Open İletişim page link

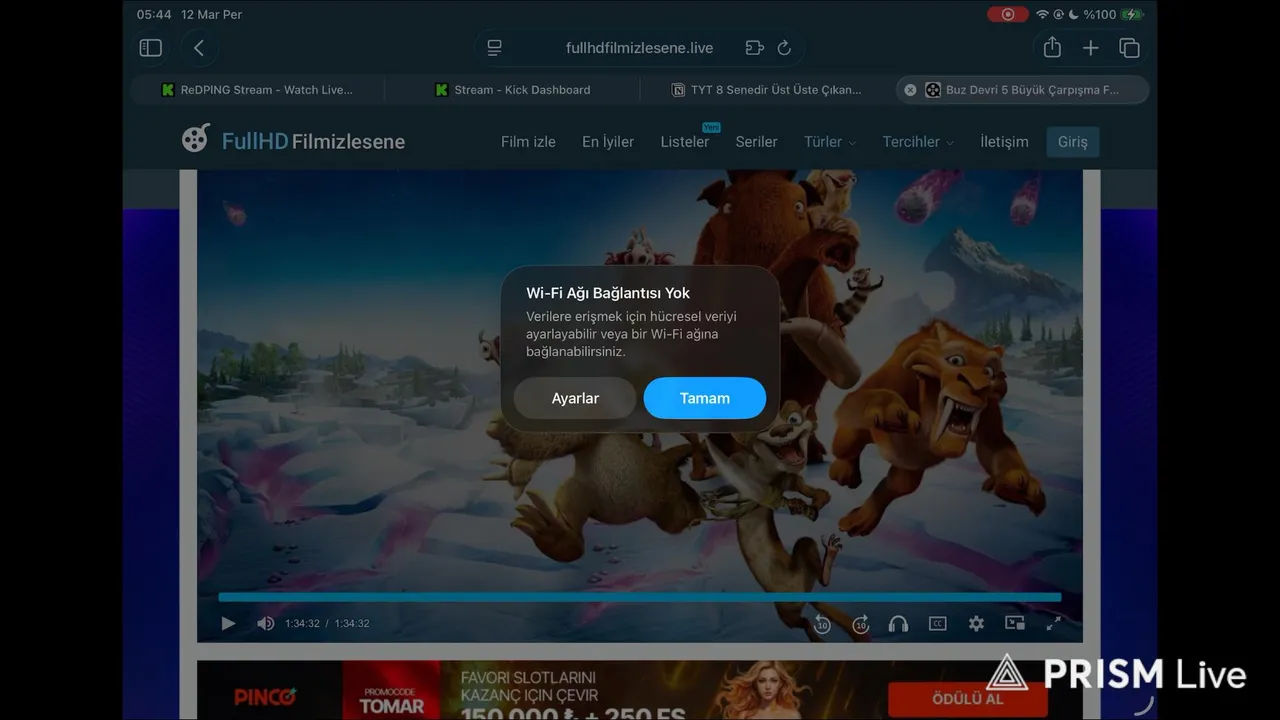coord(1004,142)
